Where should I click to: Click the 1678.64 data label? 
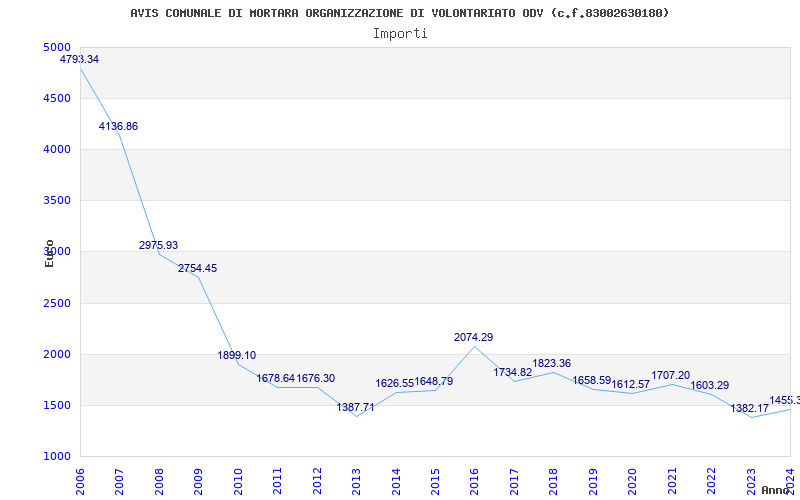pos(276,379)
